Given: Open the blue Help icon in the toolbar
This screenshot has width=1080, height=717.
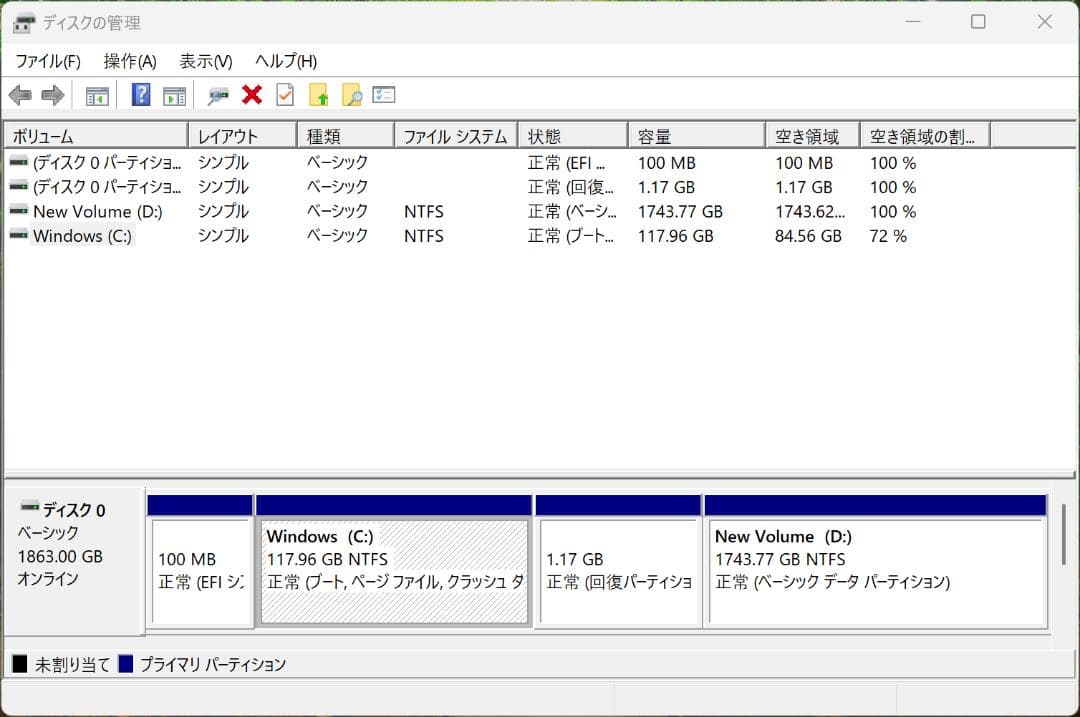Looking at the screenshot, I should 140,95.
